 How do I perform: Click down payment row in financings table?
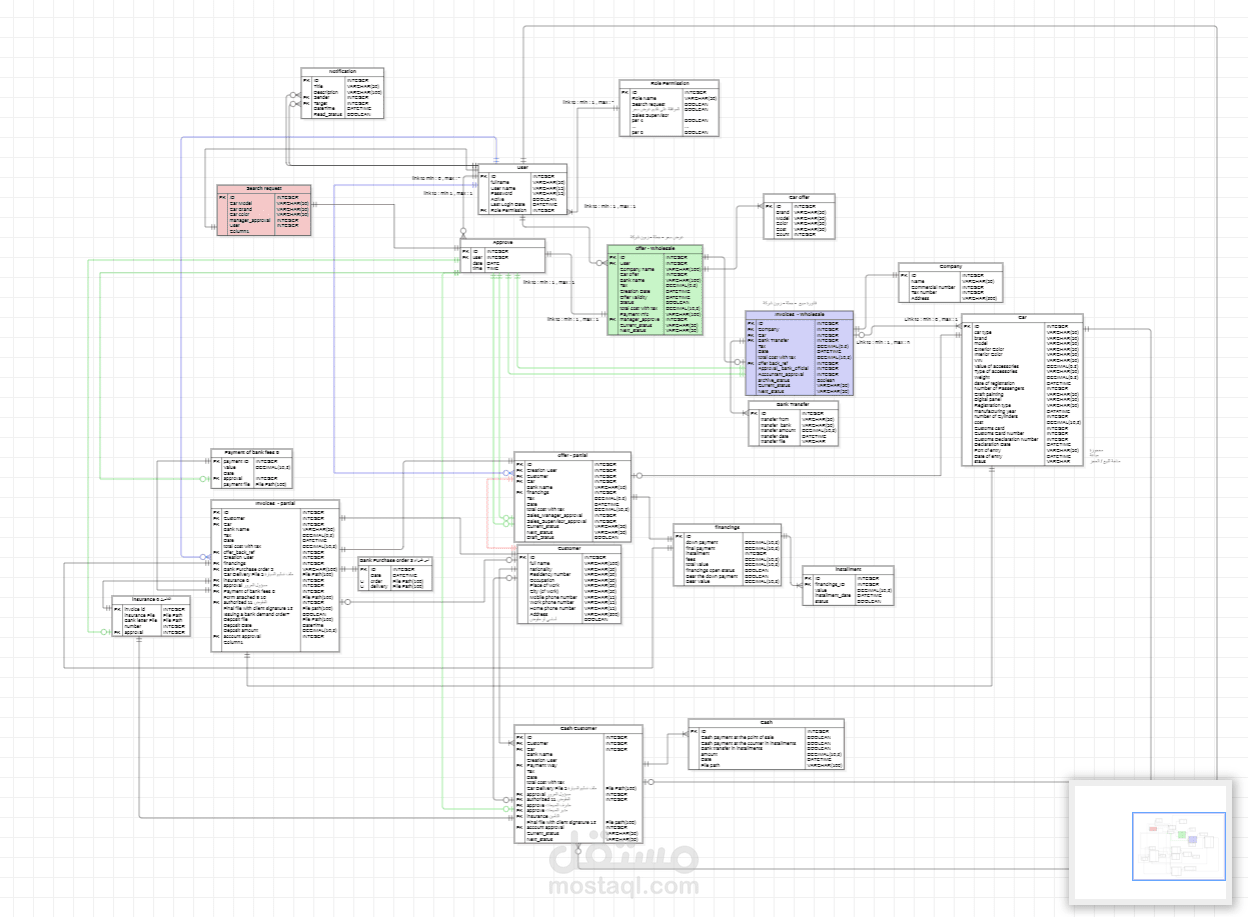pyautogui.click(x=727, y=542)
